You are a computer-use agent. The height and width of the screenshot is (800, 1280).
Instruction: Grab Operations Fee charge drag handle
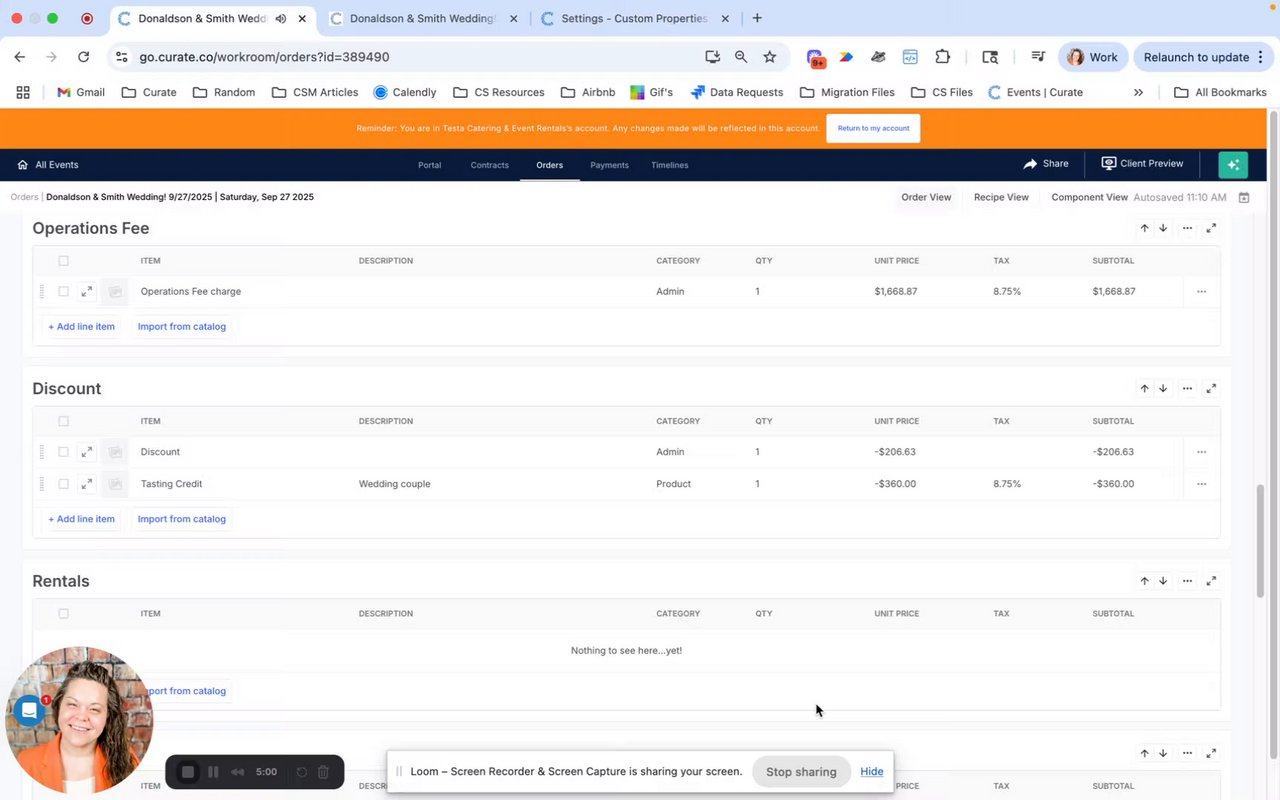41,292
